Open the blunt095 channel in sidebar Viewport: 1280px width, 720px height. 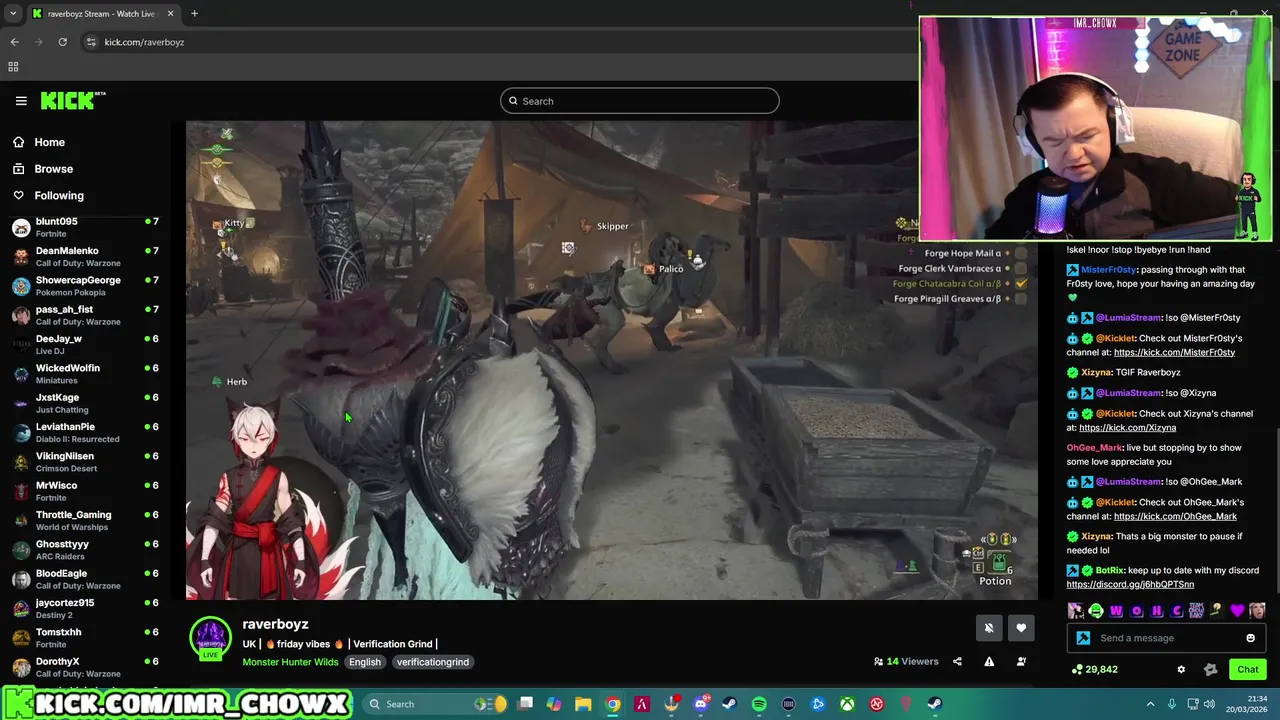click(x=85, y=227)
